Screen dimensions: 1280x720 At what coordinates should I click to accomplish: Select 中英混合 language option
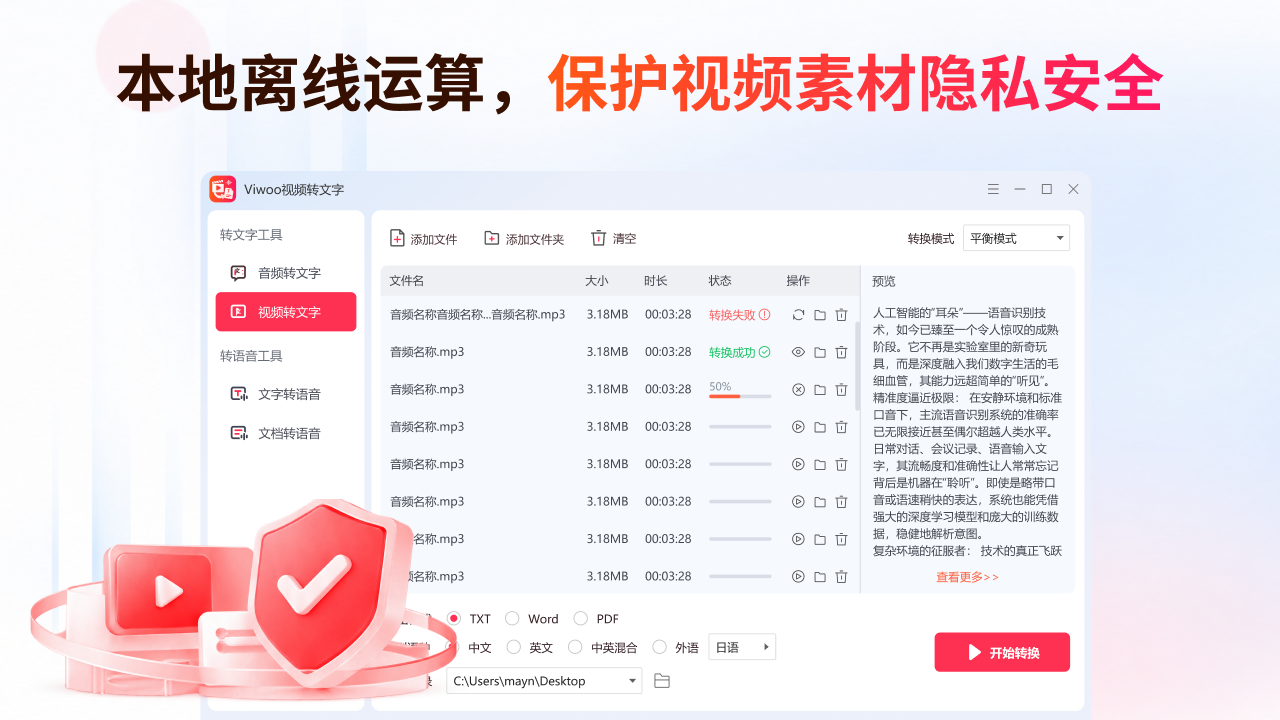click(x=575, y=647)
